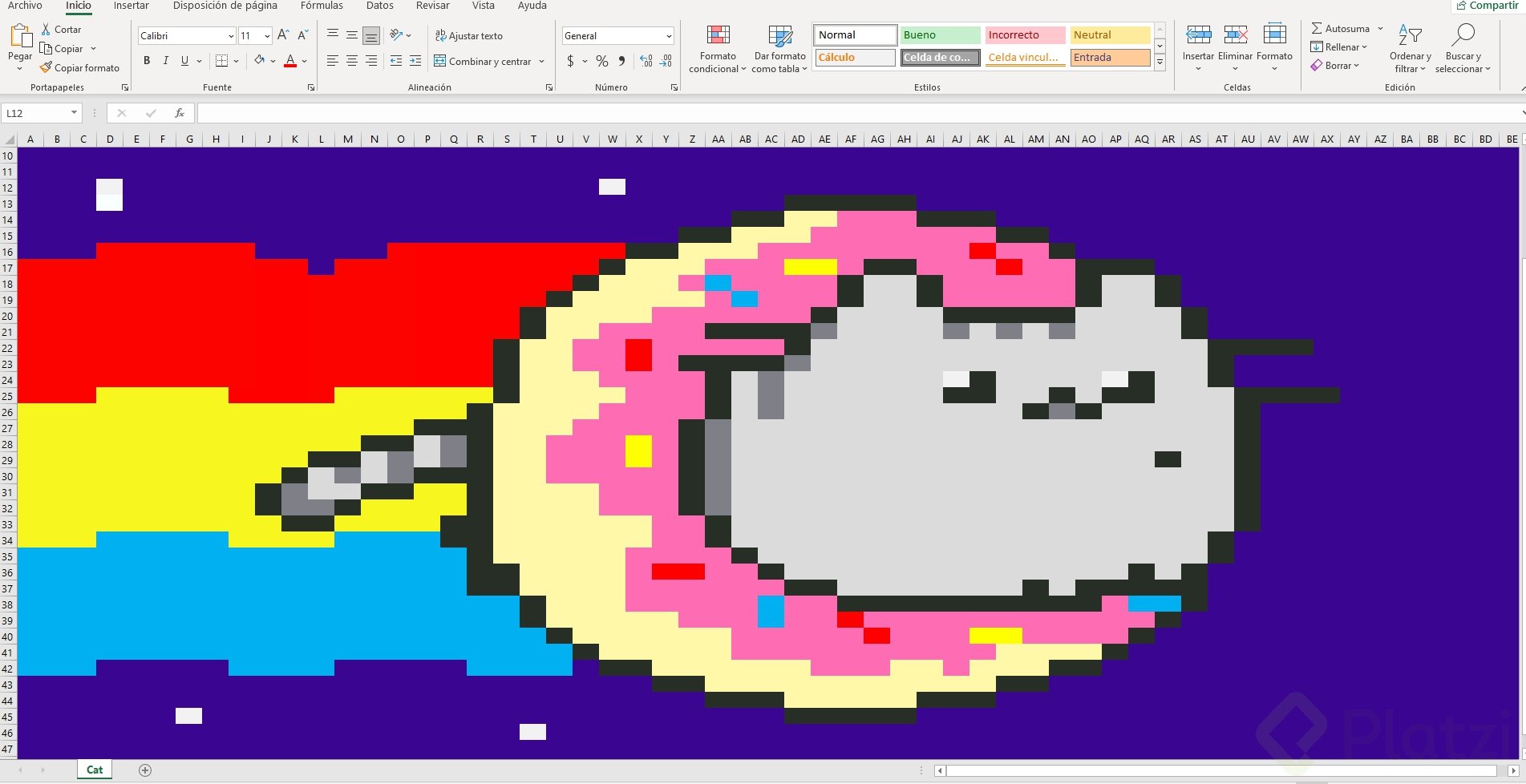Viewport: 1526px width, 784px height.
Task: Click insert function fx icon
Action: pos(180,113)
